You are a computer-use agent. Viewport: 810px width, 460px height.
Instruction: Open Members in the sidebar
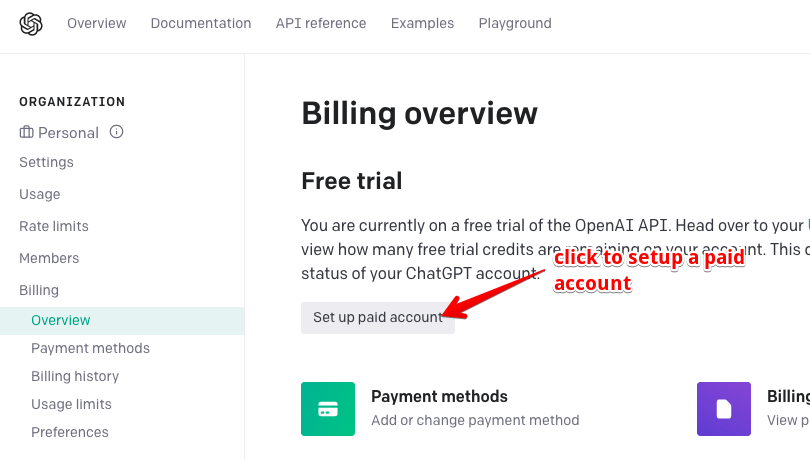point(49,258)
